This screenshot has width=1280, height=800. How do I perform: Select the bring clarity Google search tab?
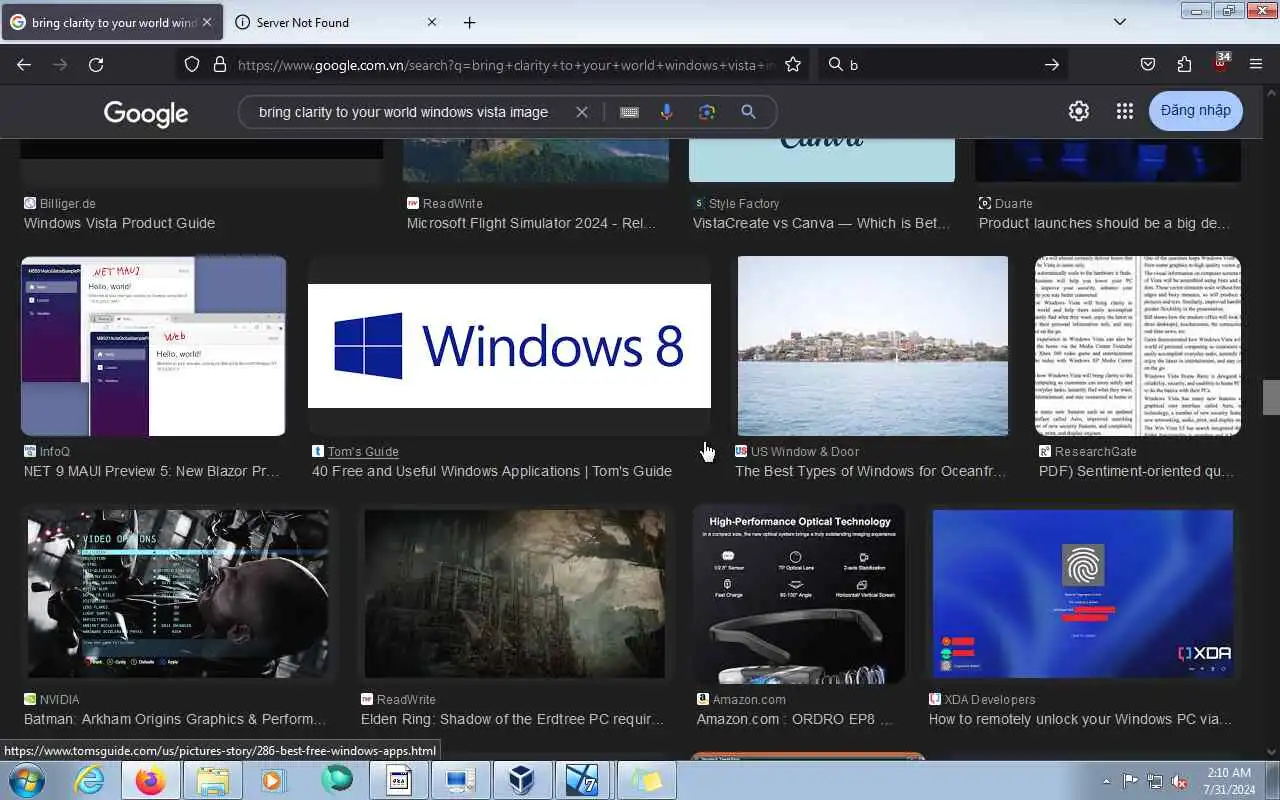pos(112,22)
